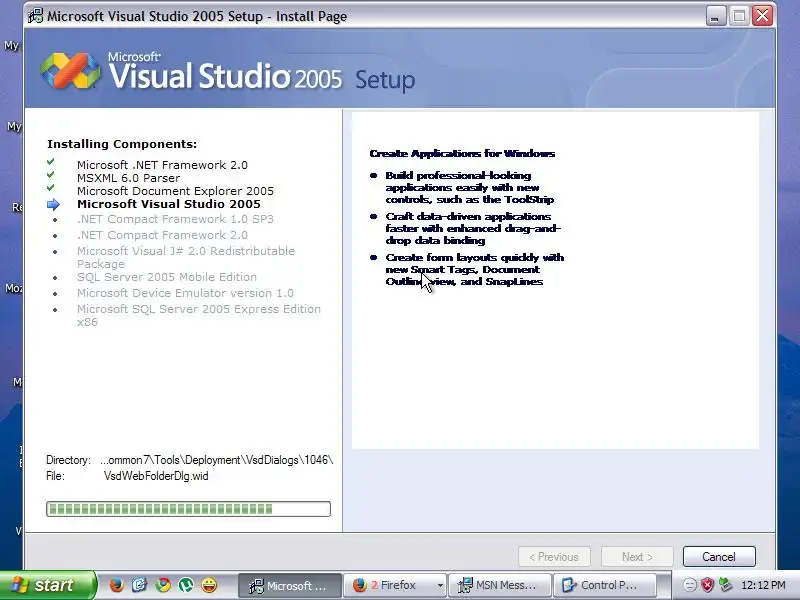Launch uTorrent from quick launch
The width and height of the screenshot is (800, 600).
click(x=186, y=585)
